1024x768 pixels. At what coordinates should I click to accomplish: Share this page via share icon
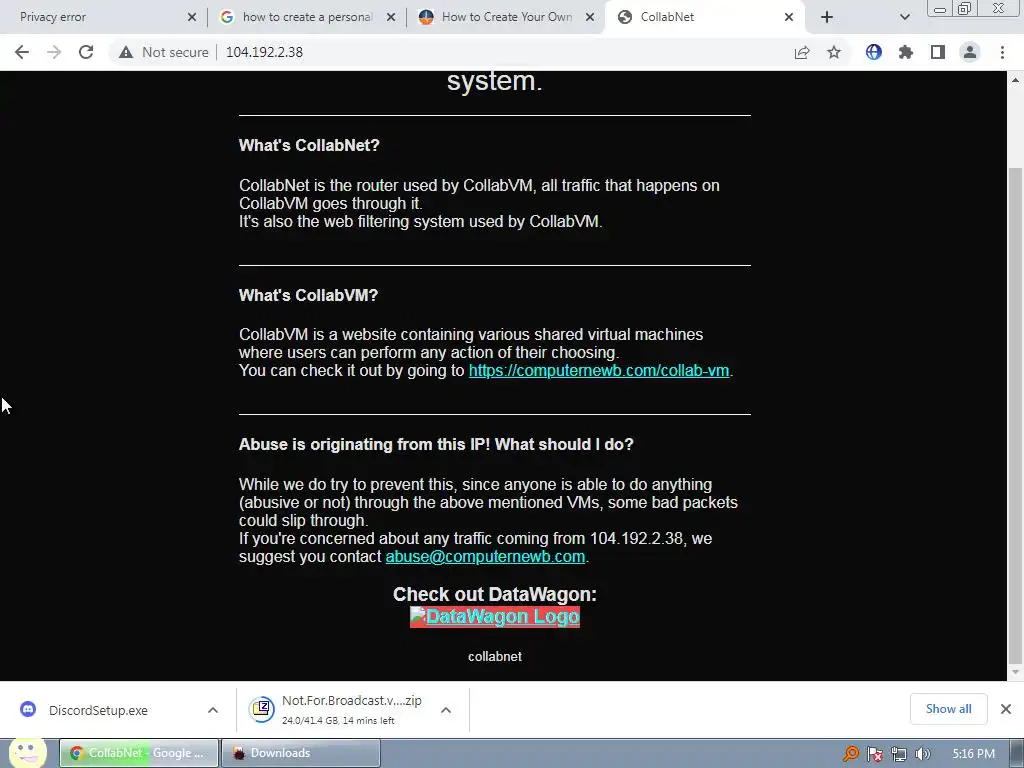click(x=802, y=52)
